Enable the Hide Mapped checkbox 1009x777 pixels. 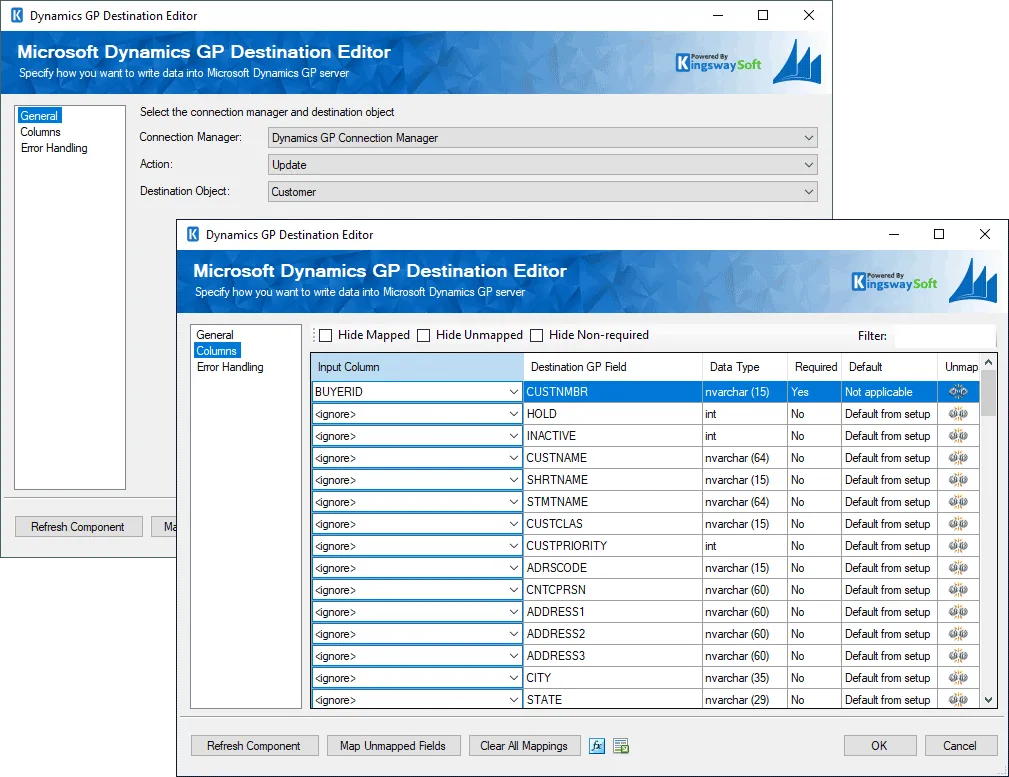tap(325, 336)
